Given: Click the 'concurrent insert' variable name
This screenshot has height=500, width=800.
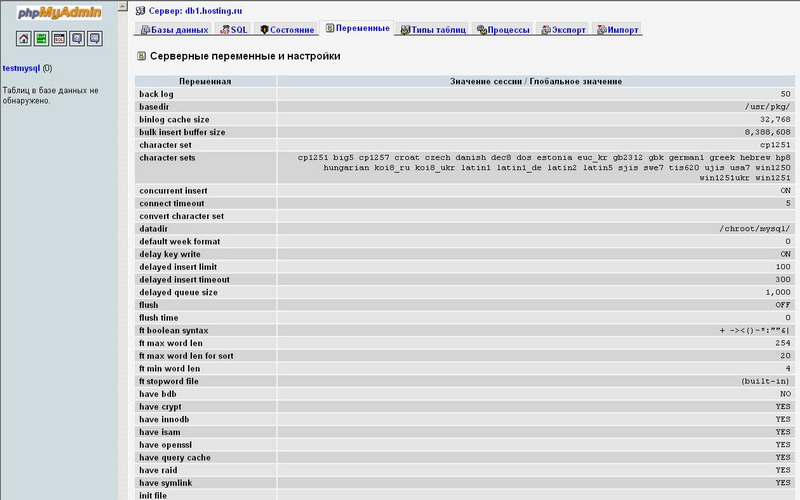Looking at the screenshot, I should click(x=173, y=191).
